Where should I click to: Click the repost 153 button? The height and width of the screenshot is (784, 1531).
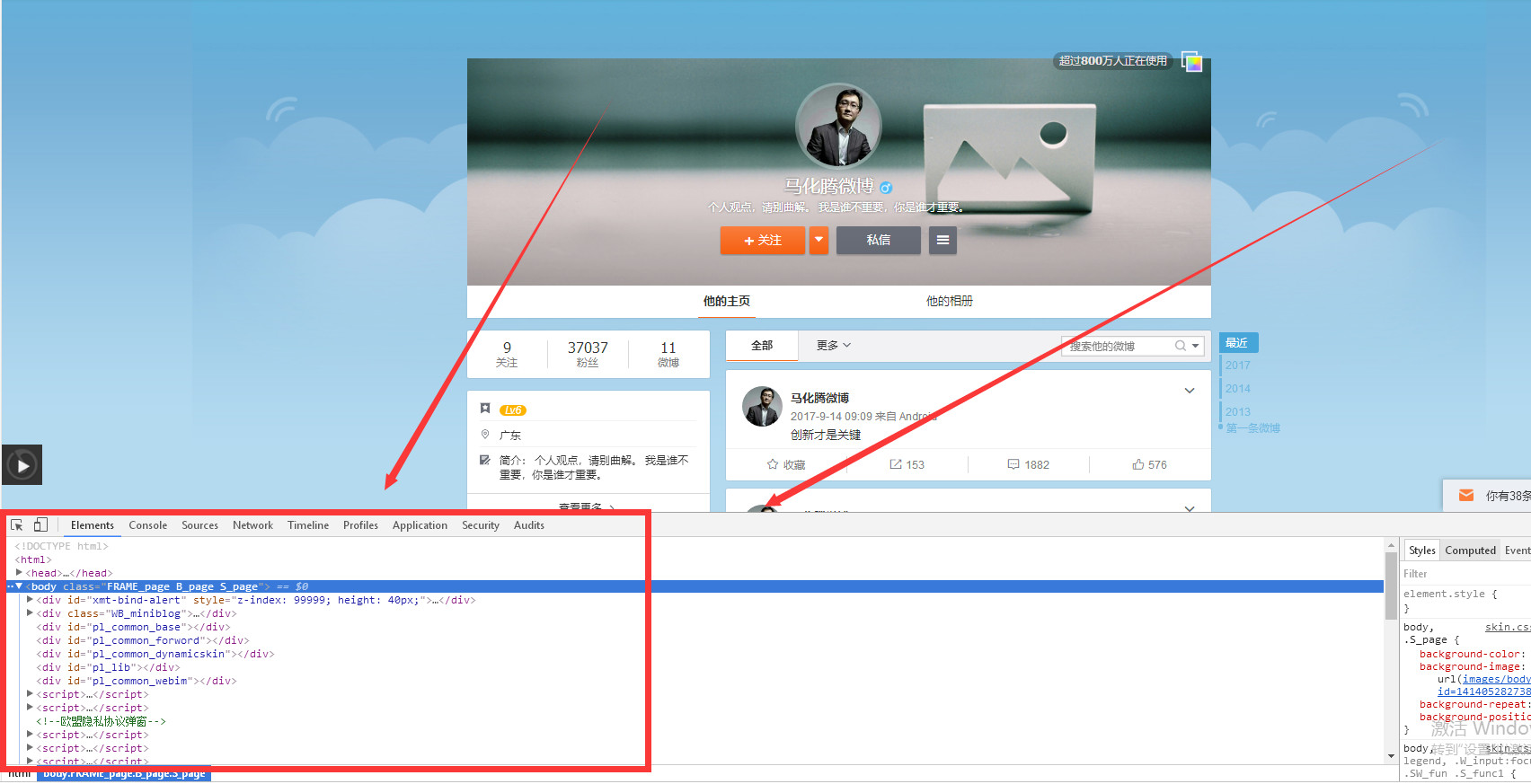[x=907, y=465]
